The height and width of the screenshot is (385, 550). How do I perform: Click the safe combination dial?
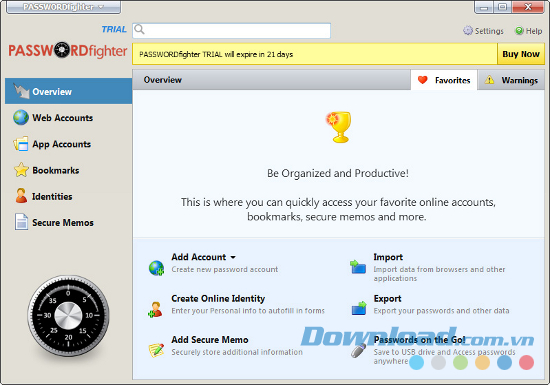coord(68,316)
